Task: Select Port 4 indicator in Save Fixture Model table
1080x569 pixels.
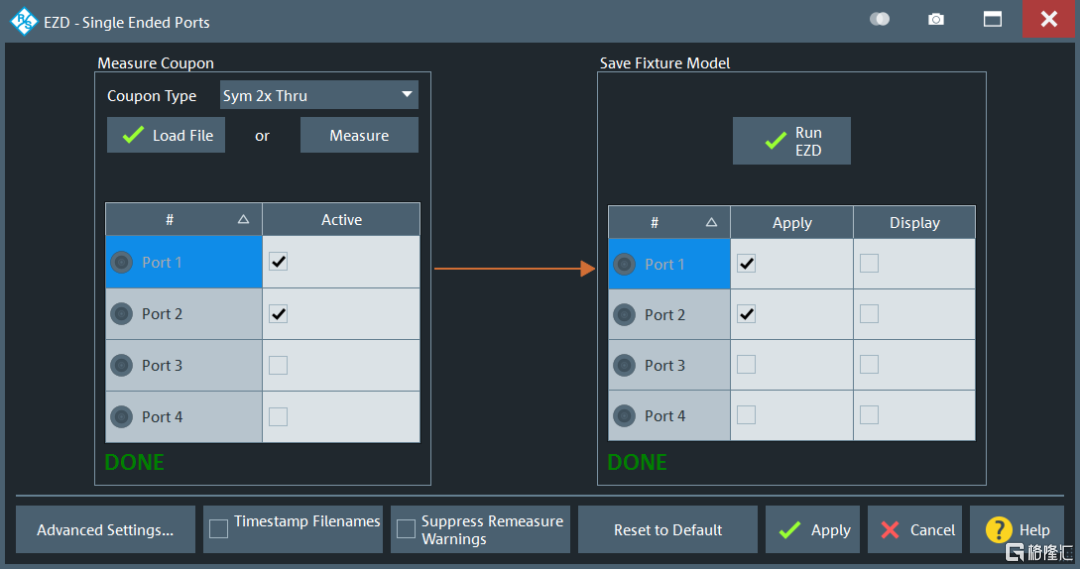Action: (625, 416)
